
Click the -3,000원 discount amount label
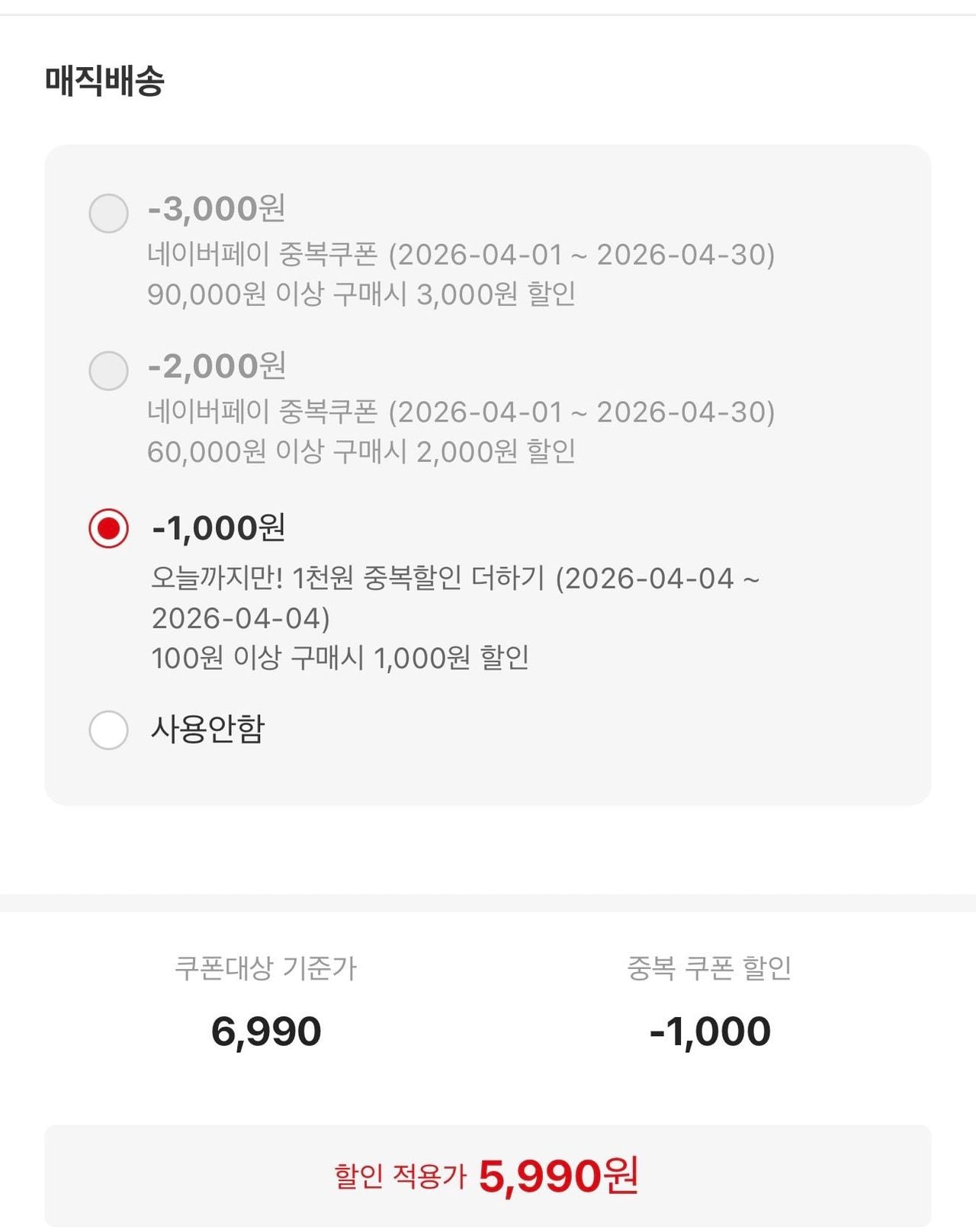[x=217, y=209]
